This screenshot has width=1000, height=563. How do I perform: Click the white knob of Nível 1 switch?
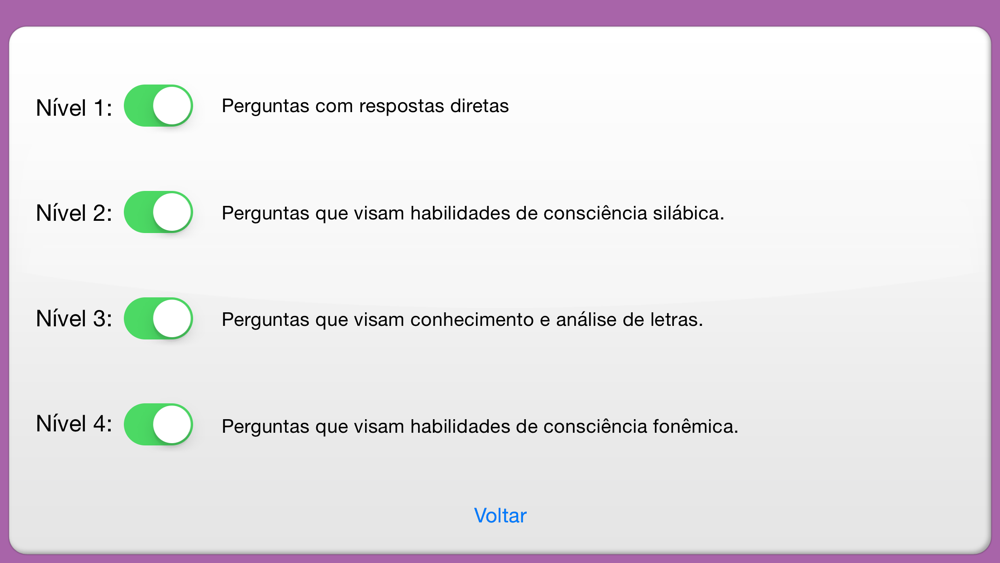172,106
